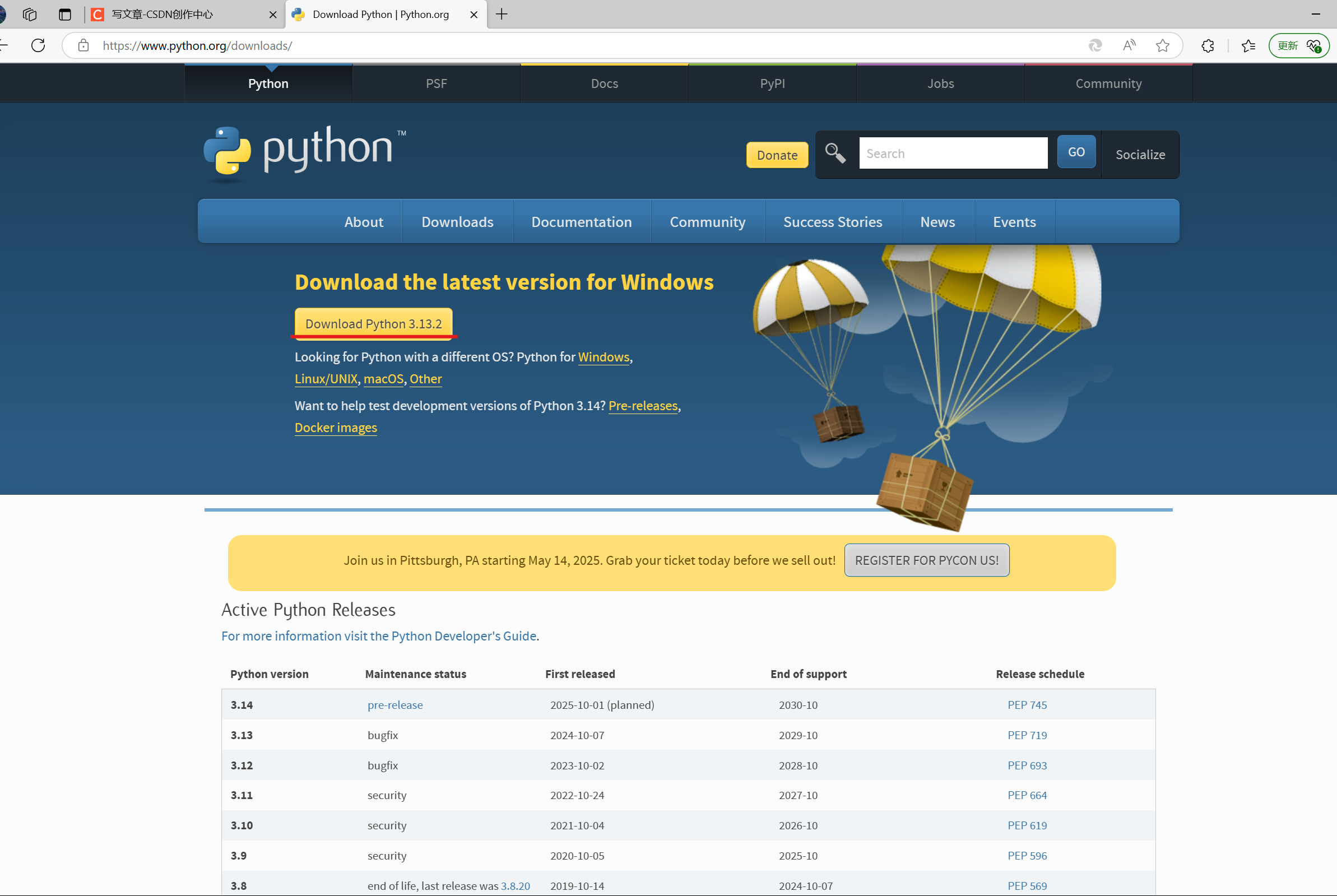
Task: Open new tab with plus icon
Action: coord(502,14)
